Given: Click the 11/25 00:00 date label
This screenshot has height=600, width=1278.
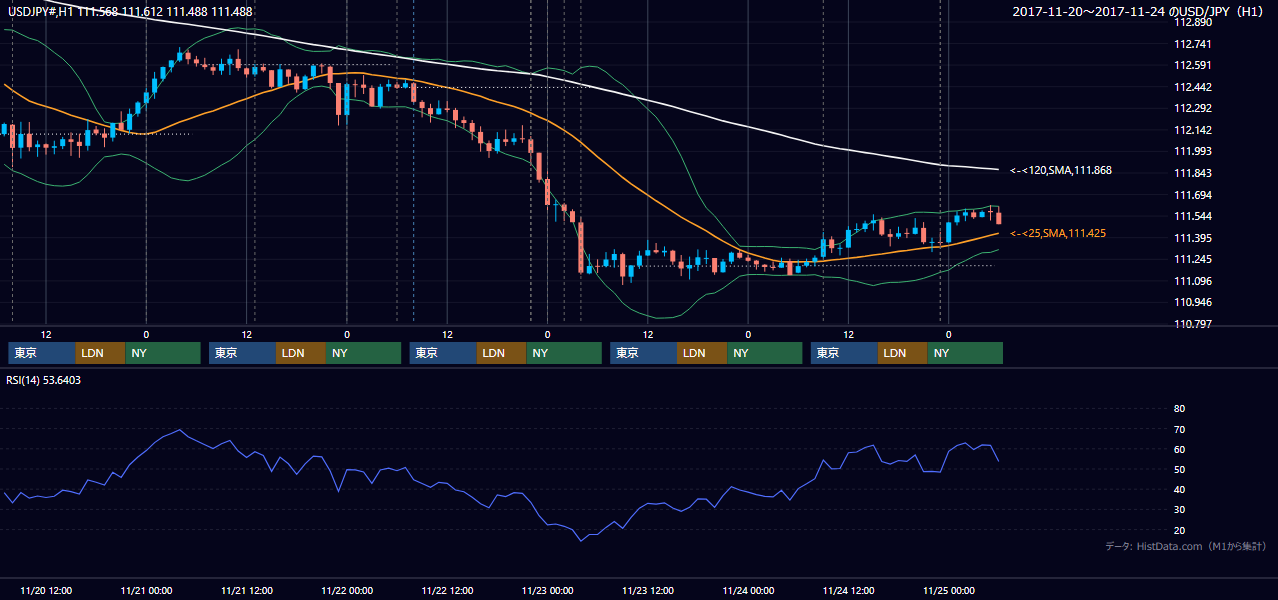Looking at the screenshot, I should [948, 590].
